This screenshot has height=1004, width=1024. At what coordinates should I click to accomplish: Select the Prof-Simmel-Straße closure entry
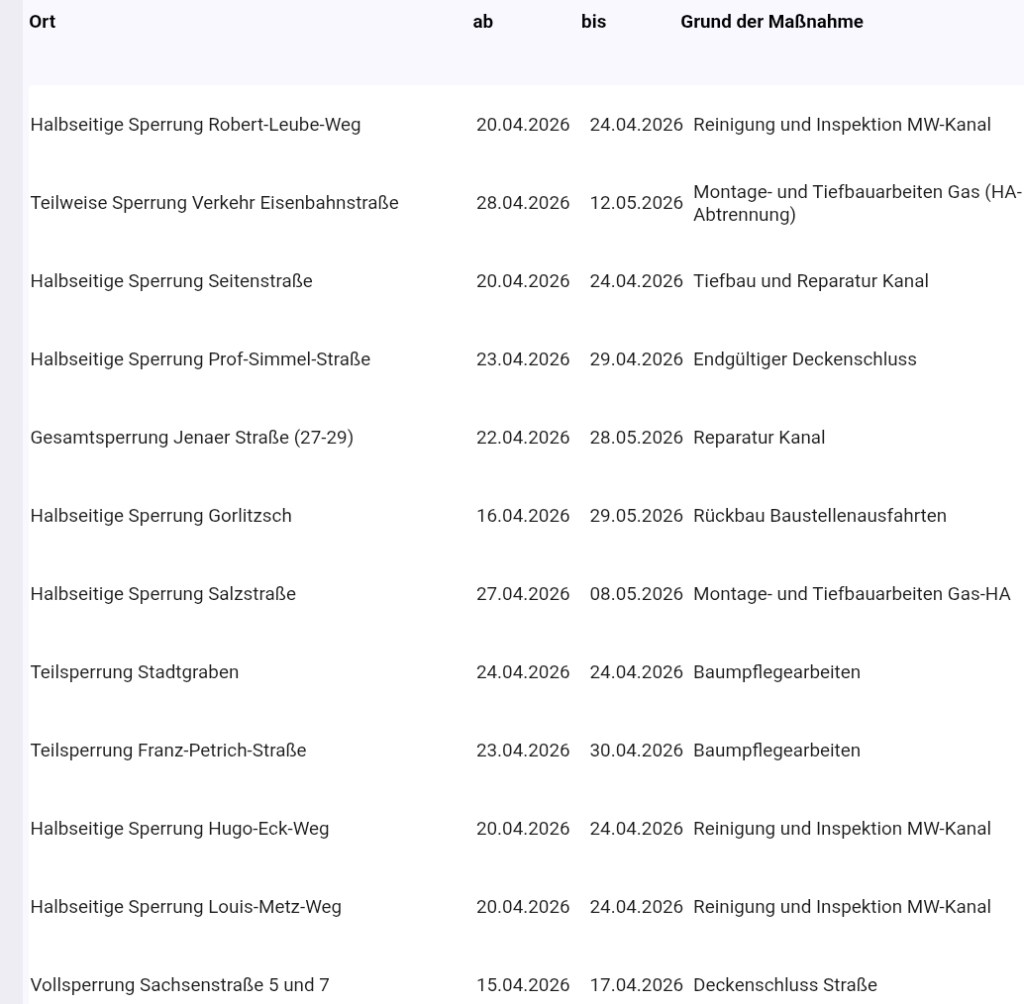point(200,359)
